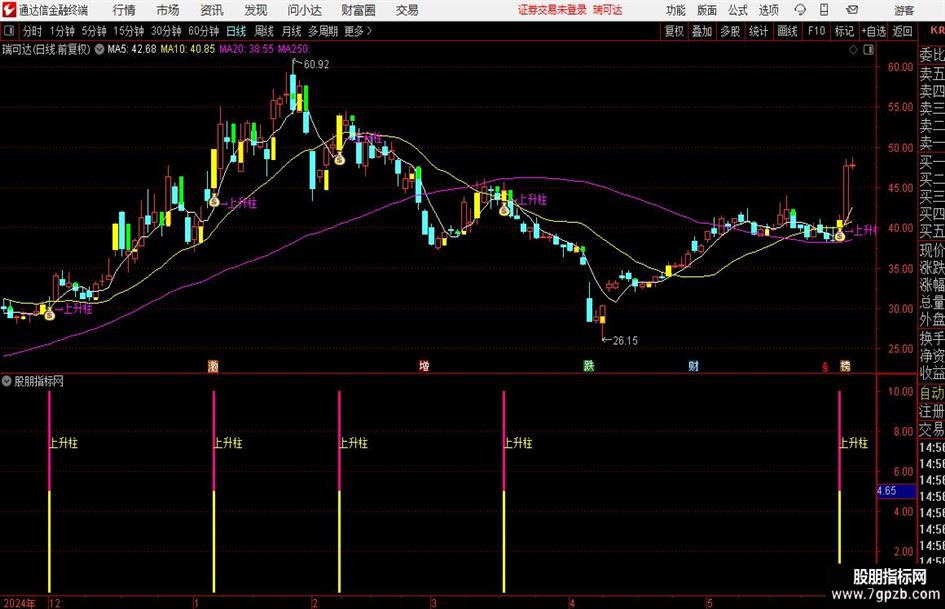Image resolution: width=945 pixels, height=609 pixels.
Task: Open the 选项 menu
Action: tap(768, 10)
